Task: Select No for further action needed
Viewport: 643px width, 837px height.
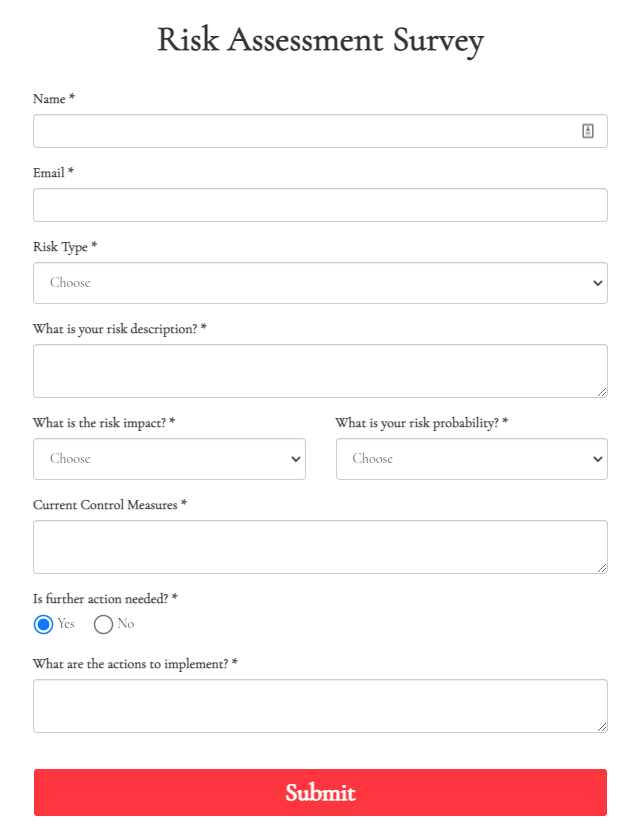Action: (x=103, y=625)
